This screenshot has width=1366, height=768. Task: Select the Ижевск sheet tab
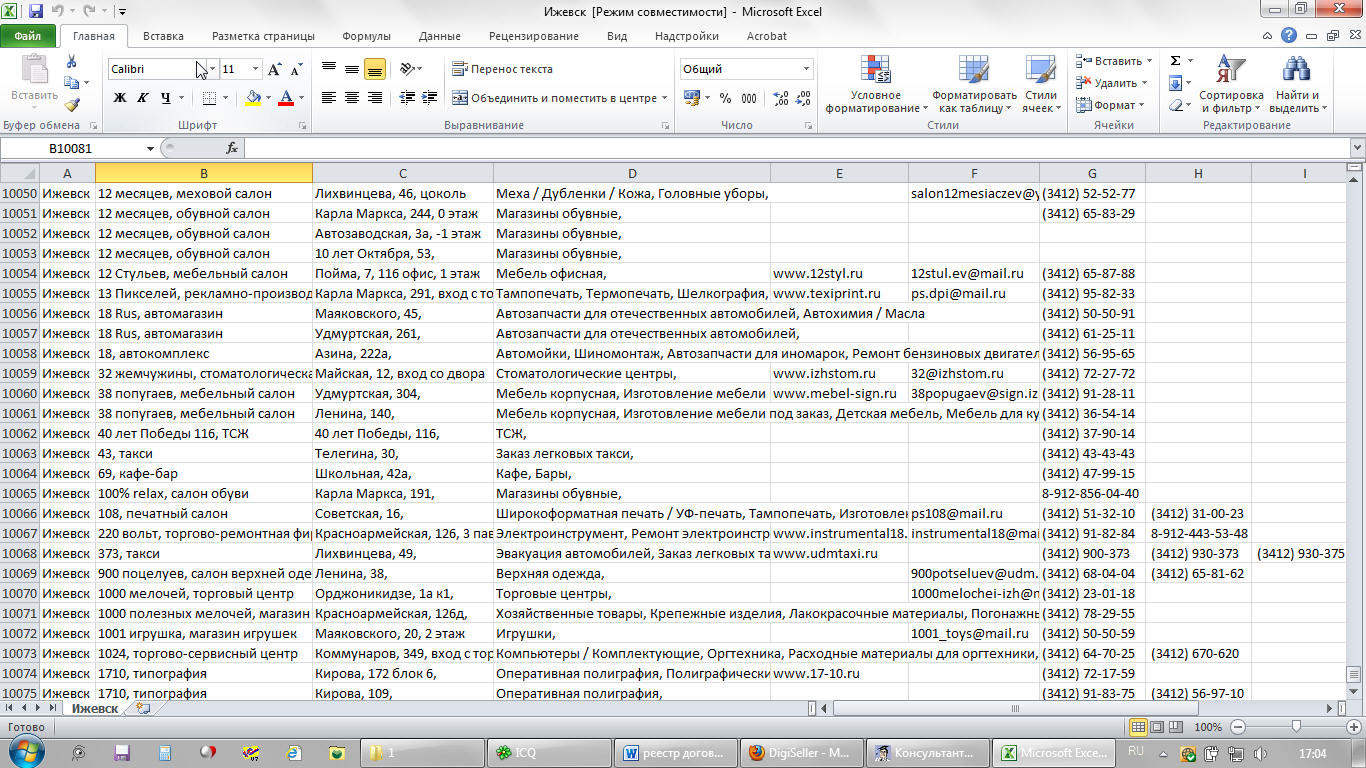coord(95,708)
